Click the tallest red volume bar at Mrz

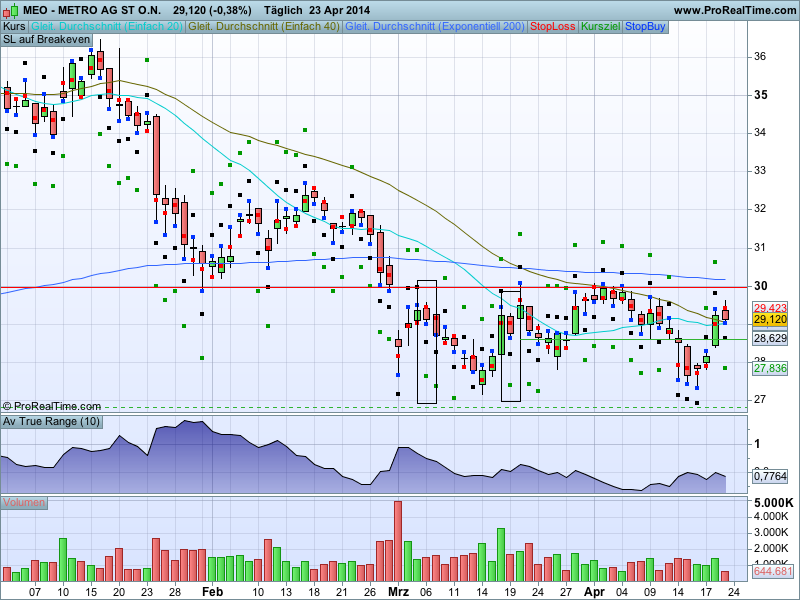[x=397, y=540]
